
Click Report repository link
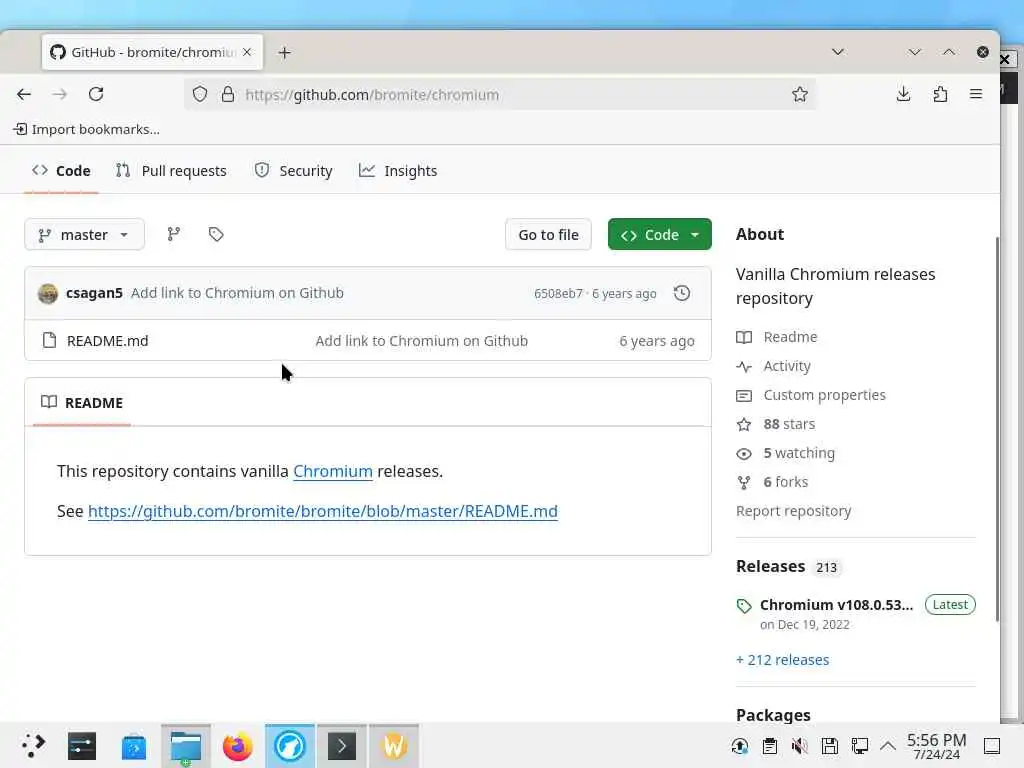click(793, 511)
